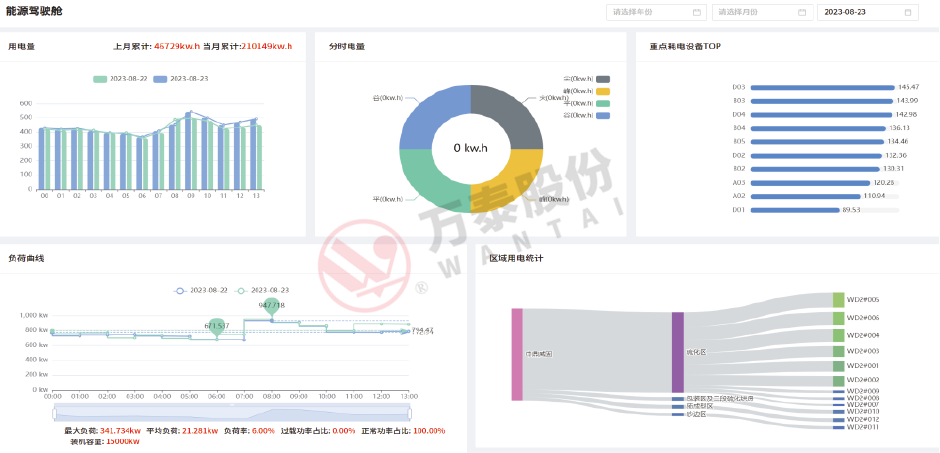Screen dimensions: 940x453
Task: Click the purple 线化区 node in Sankey chart
Action: 678,352
